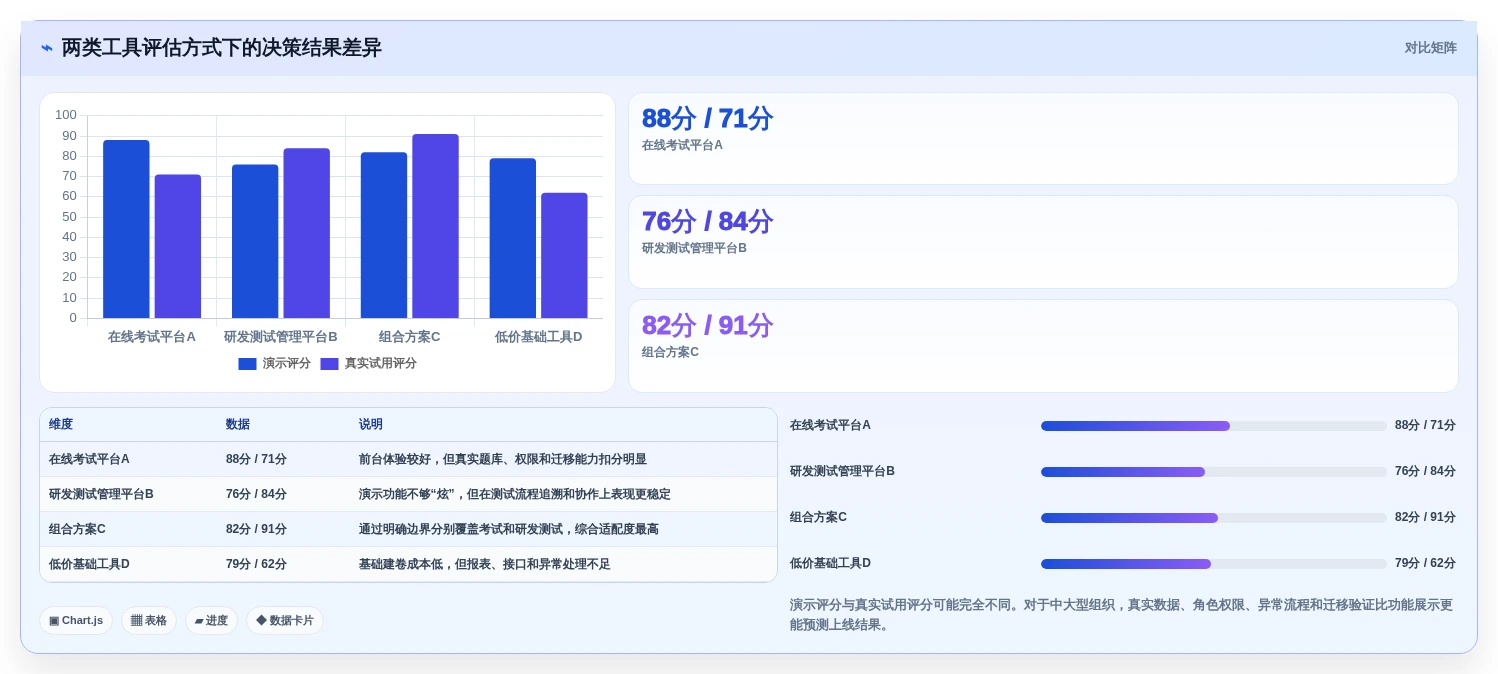Click the 维度 column header
The width and height of the screenshot is (1498, 674).
pos(61,425)
